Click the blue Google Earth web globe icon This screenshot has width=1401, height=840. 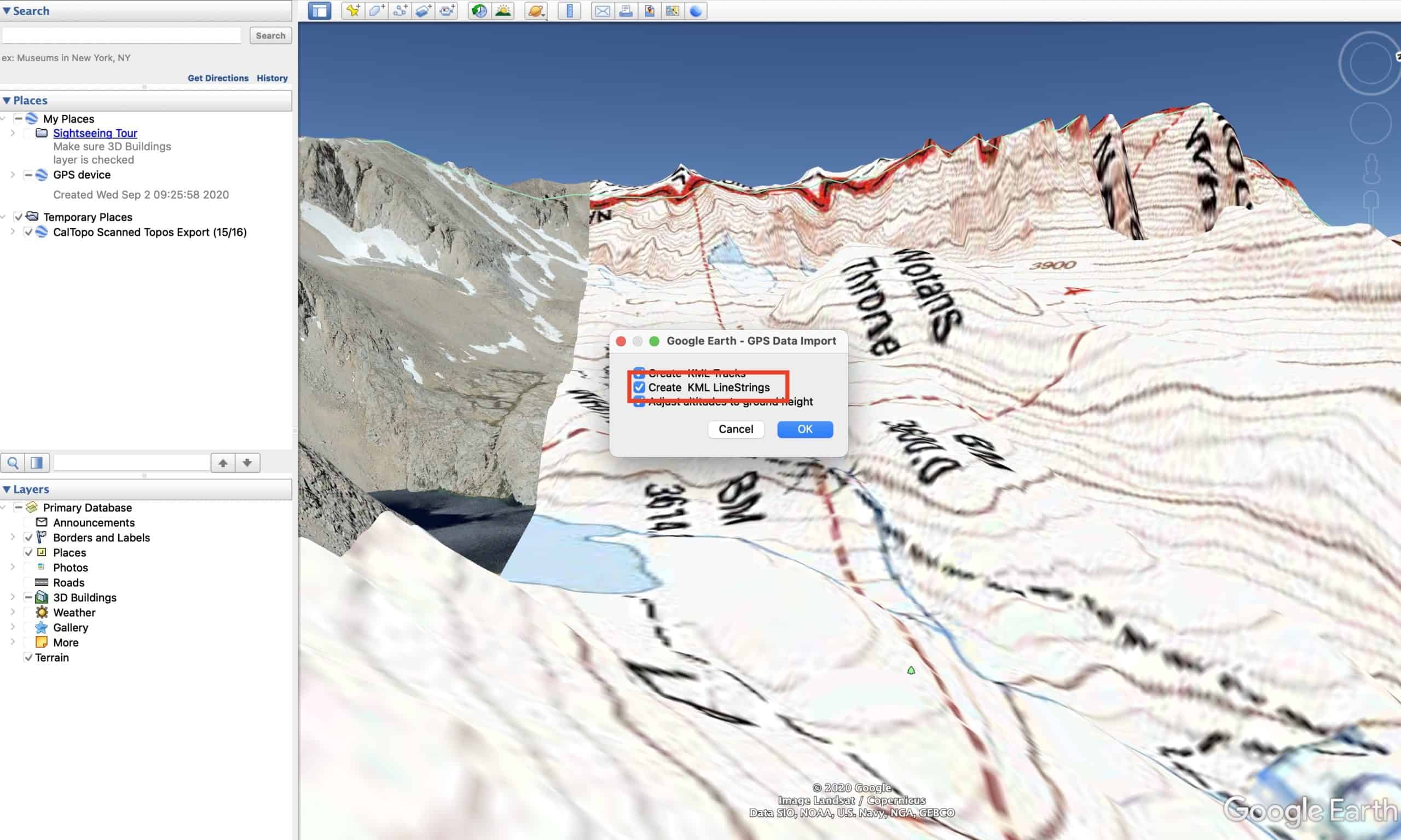696,11
